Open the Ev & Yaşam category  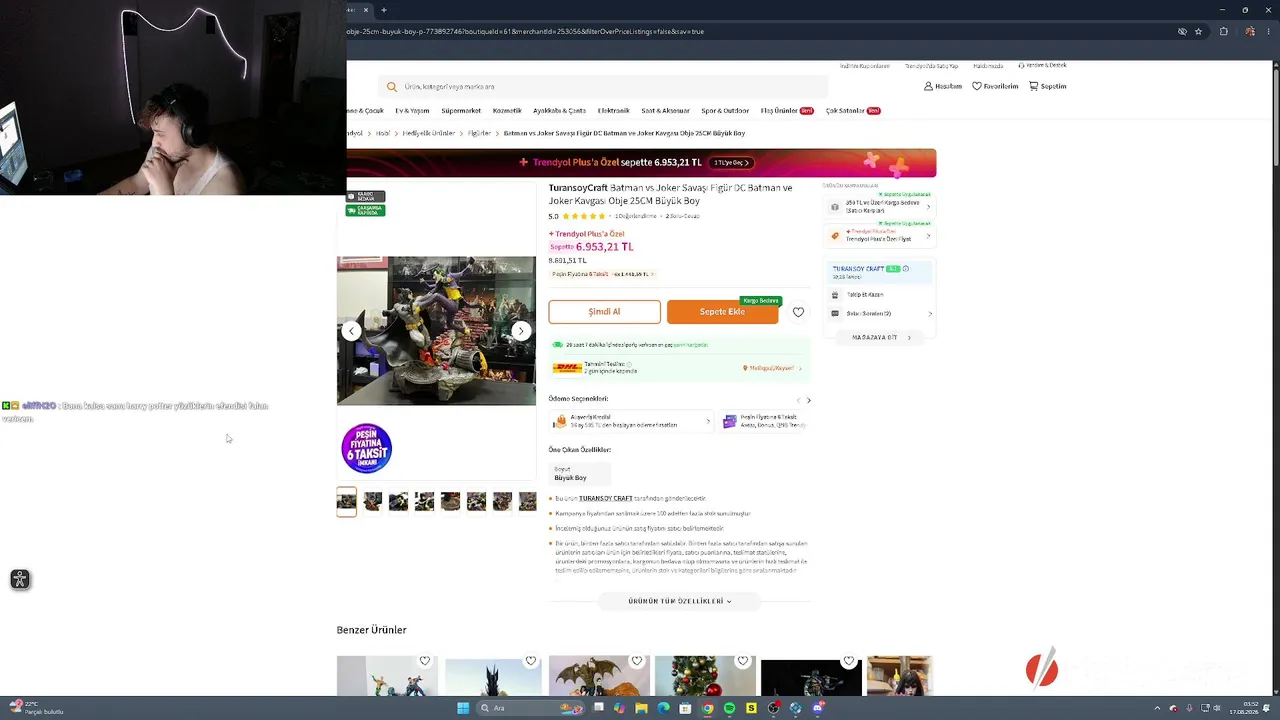412,111
